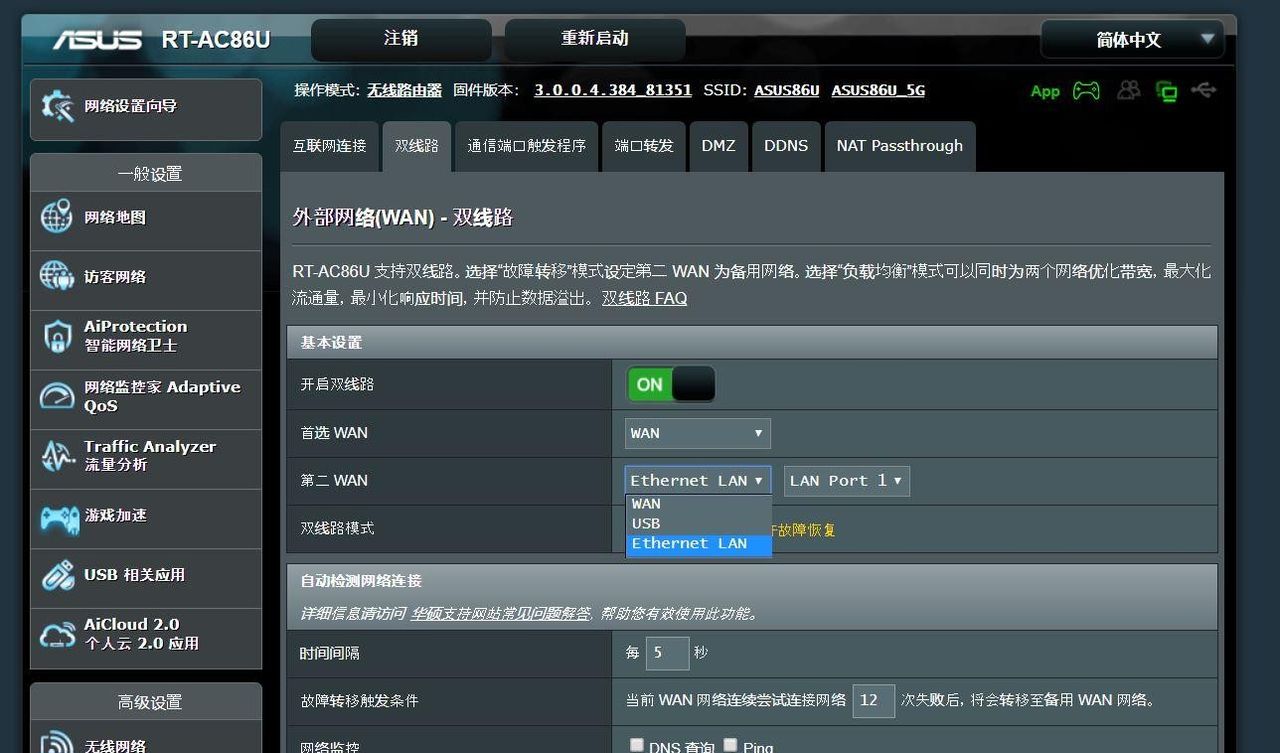Image resolution: width=1280 pixels, height=753 pixels.
Task: Open the 双线路 FAQ link
Action: click(x=646, y=298)
